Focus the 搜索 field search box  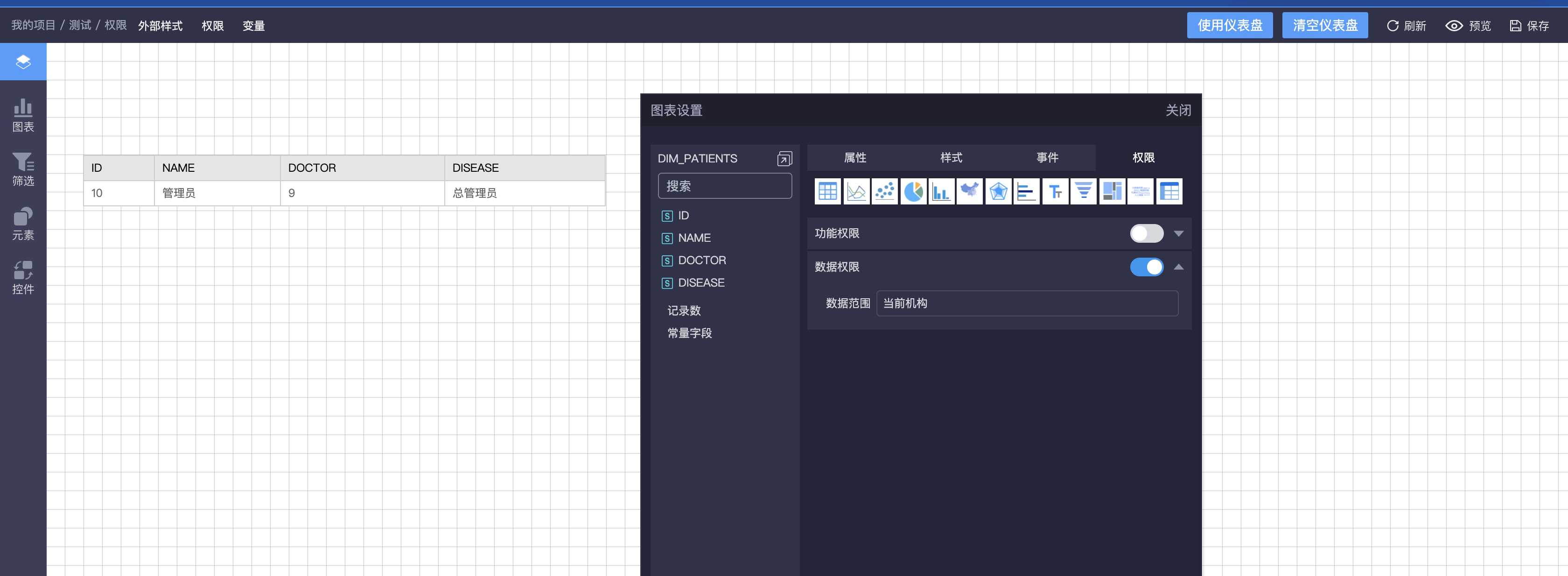[725, 186]
